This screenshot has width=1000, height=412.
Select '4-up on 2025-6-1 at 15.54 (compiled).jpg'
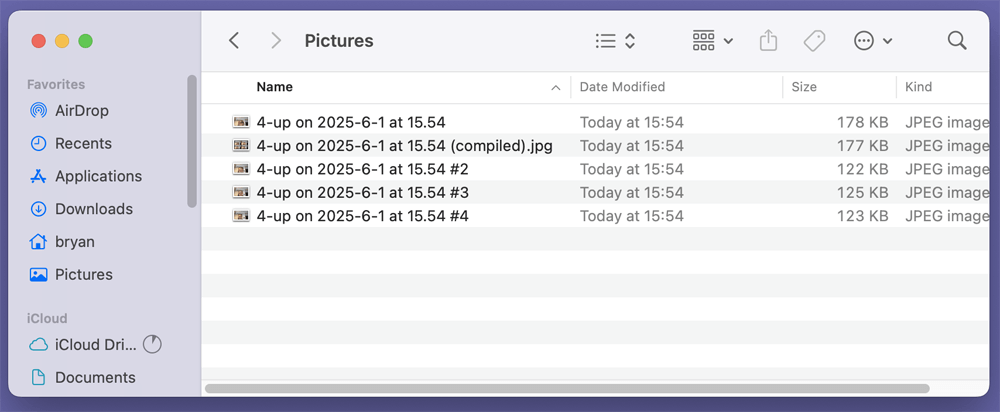tap(404, 145)
